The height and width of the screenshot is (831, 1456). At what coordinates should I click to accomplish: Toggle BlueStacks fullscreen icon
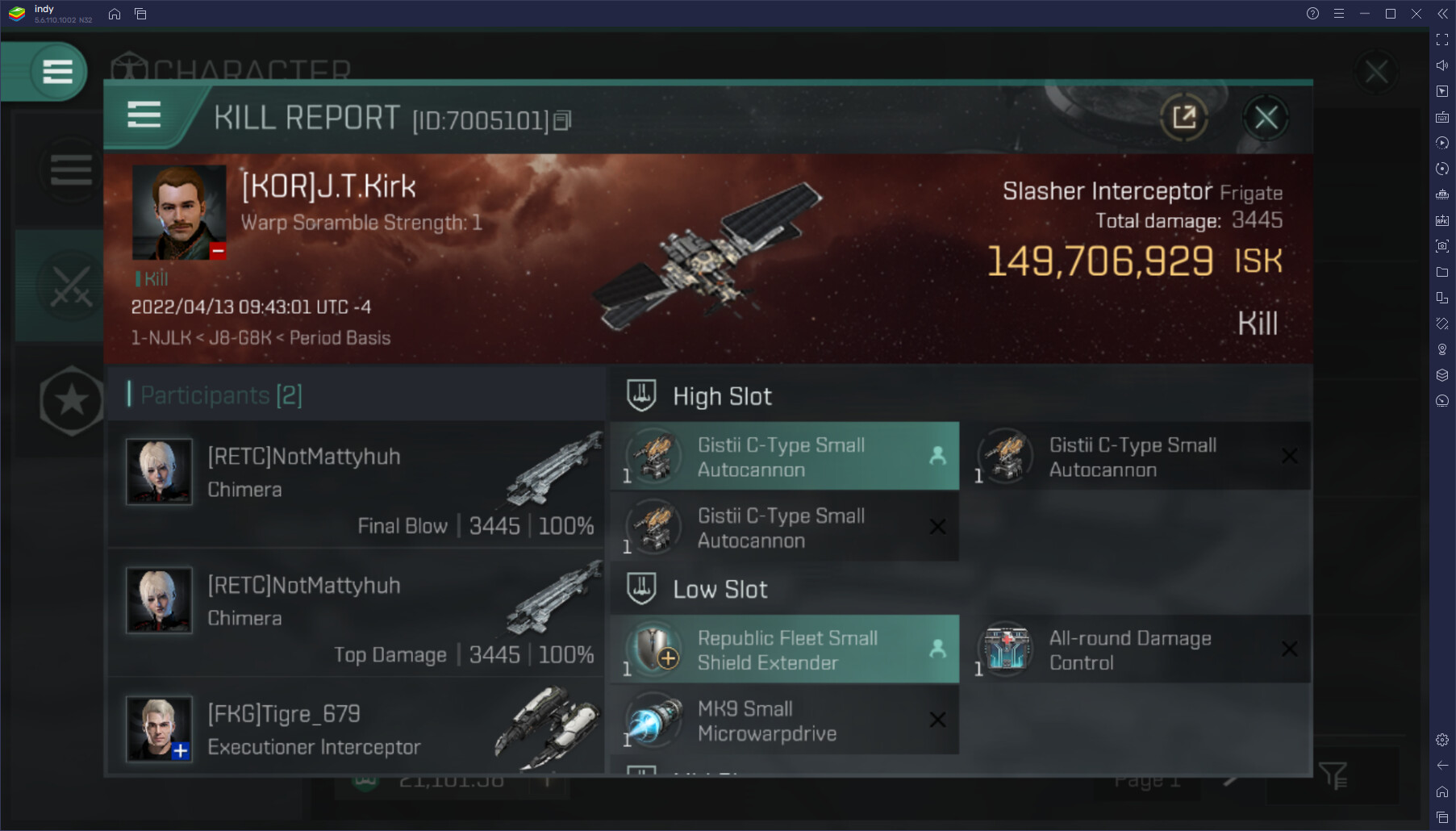click(x=1442, y=40)
